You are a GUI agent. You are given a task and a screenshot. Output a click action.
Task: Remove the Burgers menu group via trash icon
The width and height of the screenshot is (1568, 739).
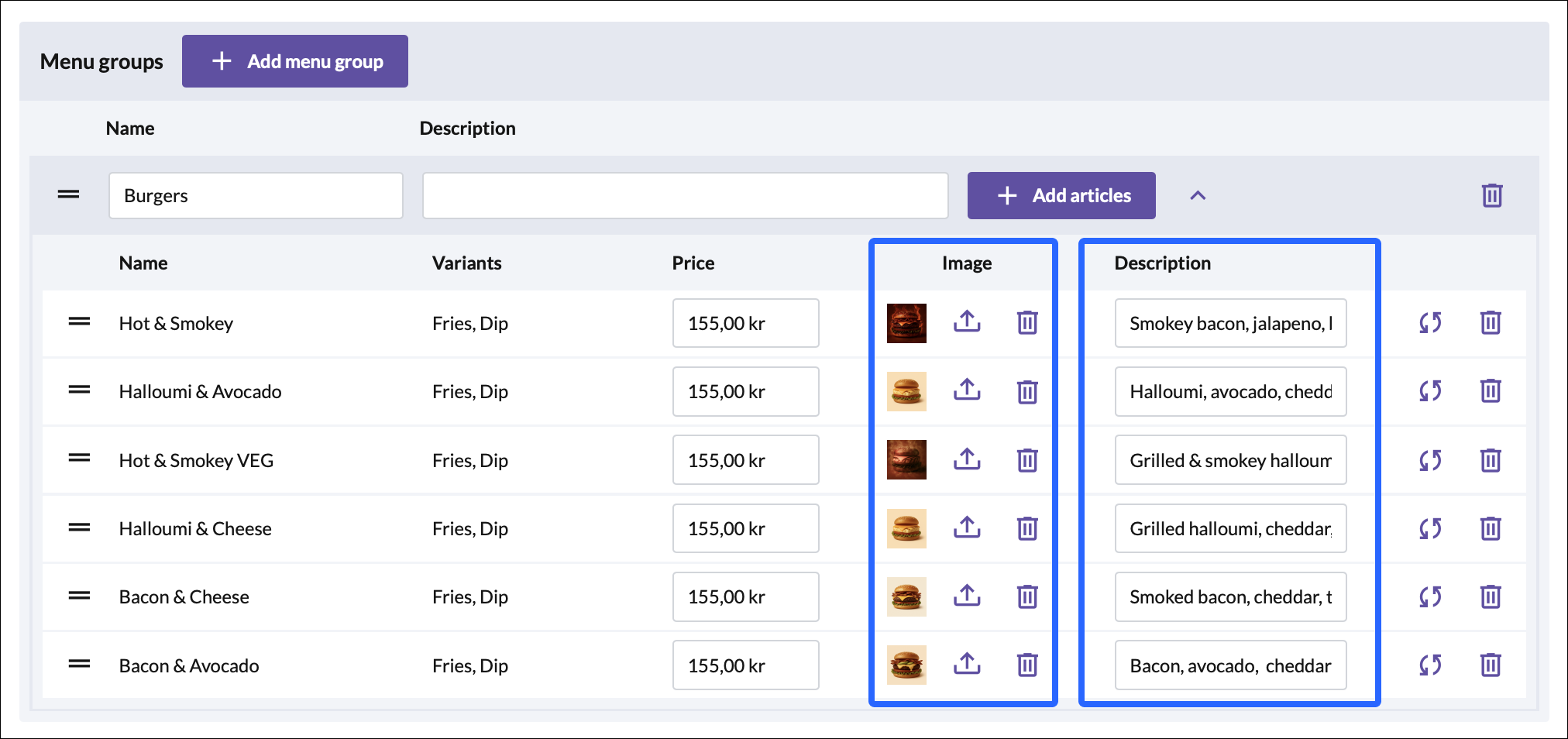pos(1492,195)
